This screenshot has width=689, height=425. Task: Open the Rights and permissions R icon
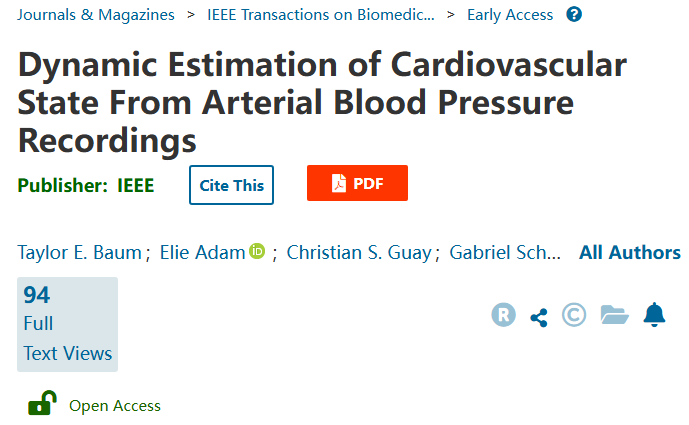pyautogui.click(x=504, y=315)
